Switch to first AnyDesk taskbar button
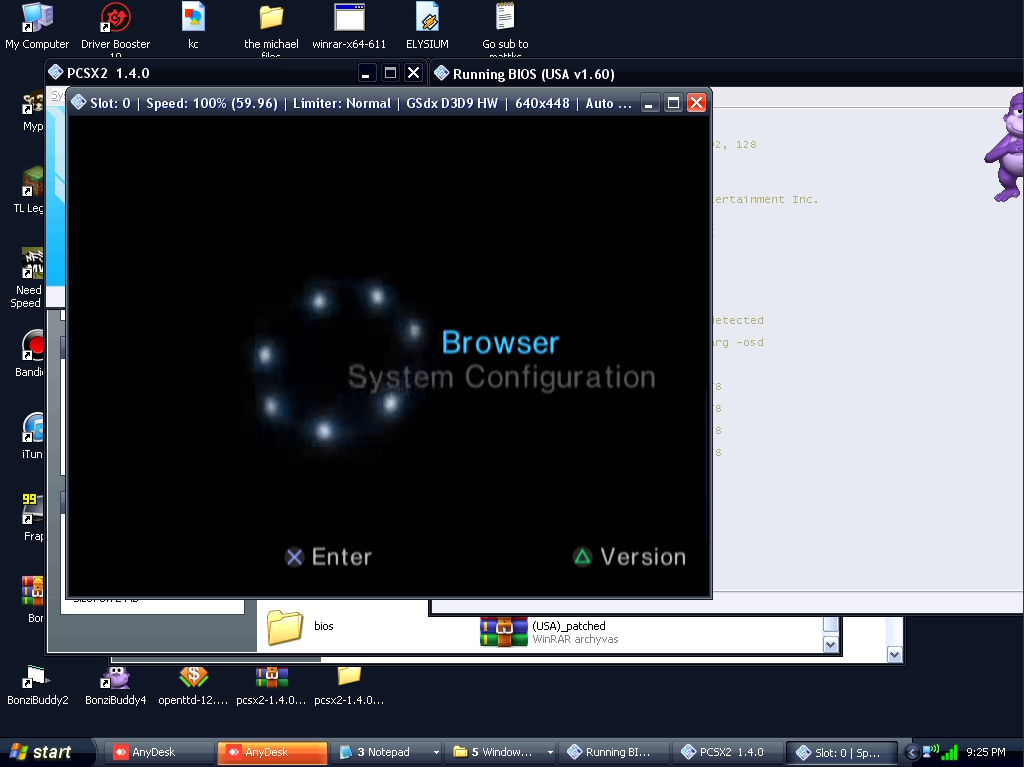1024x767 pixels. [158, 752]
